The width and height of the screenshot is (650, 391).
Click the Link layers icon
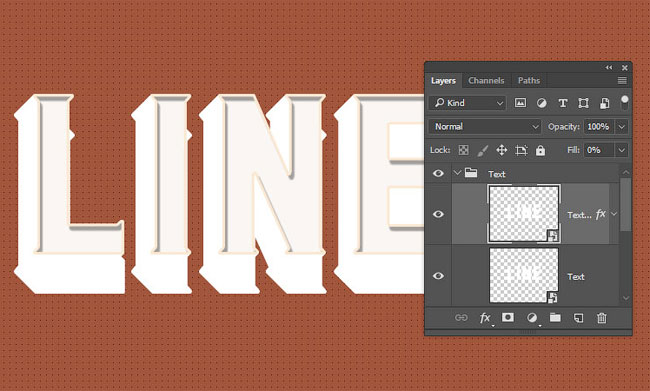461,318
